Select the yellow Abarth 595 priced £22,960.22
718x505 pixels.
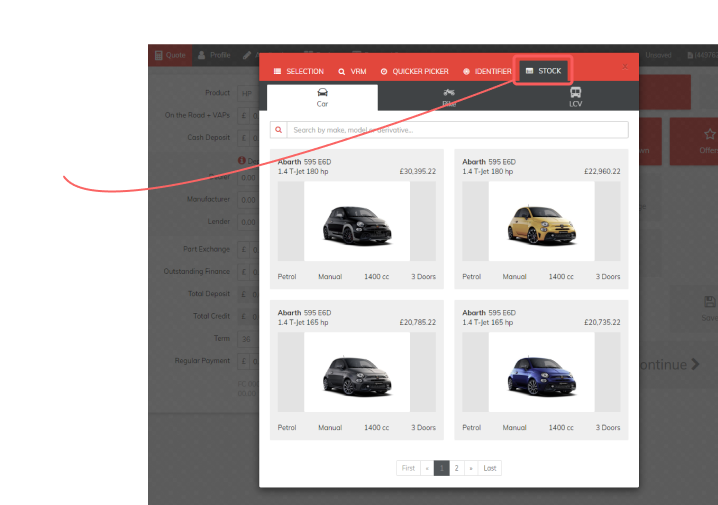coord(541,219)
